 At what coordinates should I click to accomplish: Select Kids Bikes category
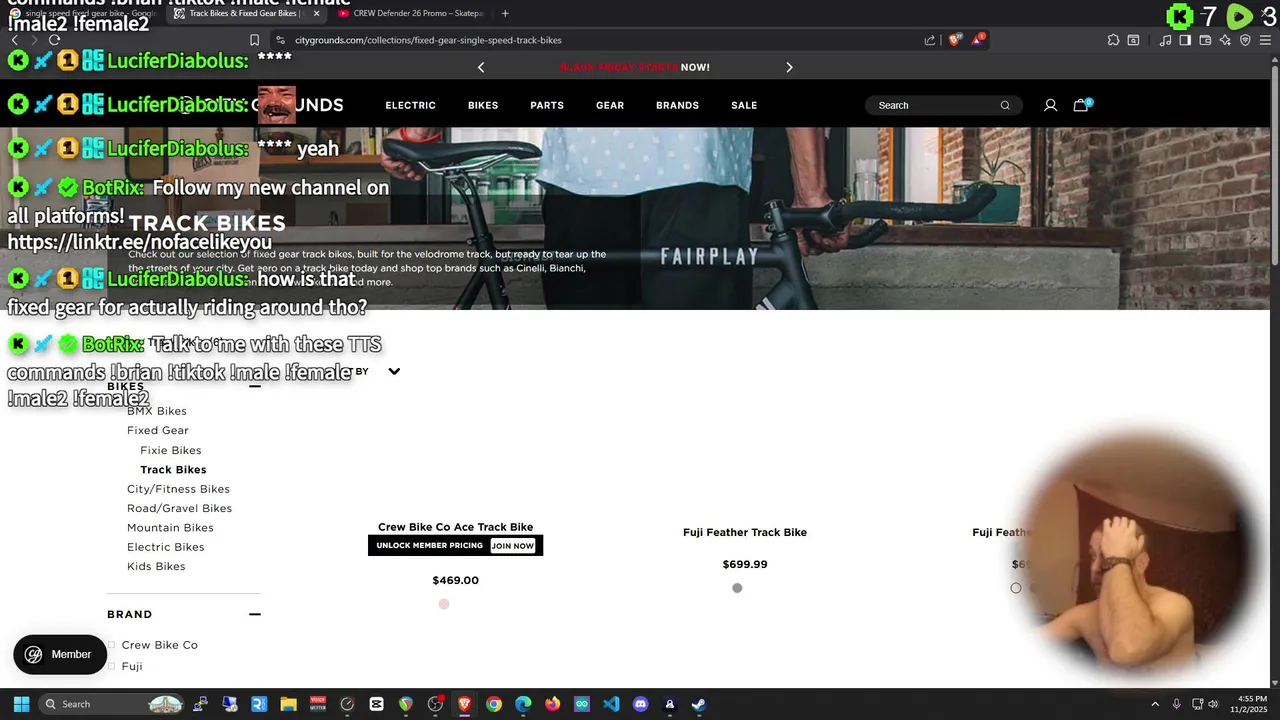pyautogui.click(x=156, y=566)
